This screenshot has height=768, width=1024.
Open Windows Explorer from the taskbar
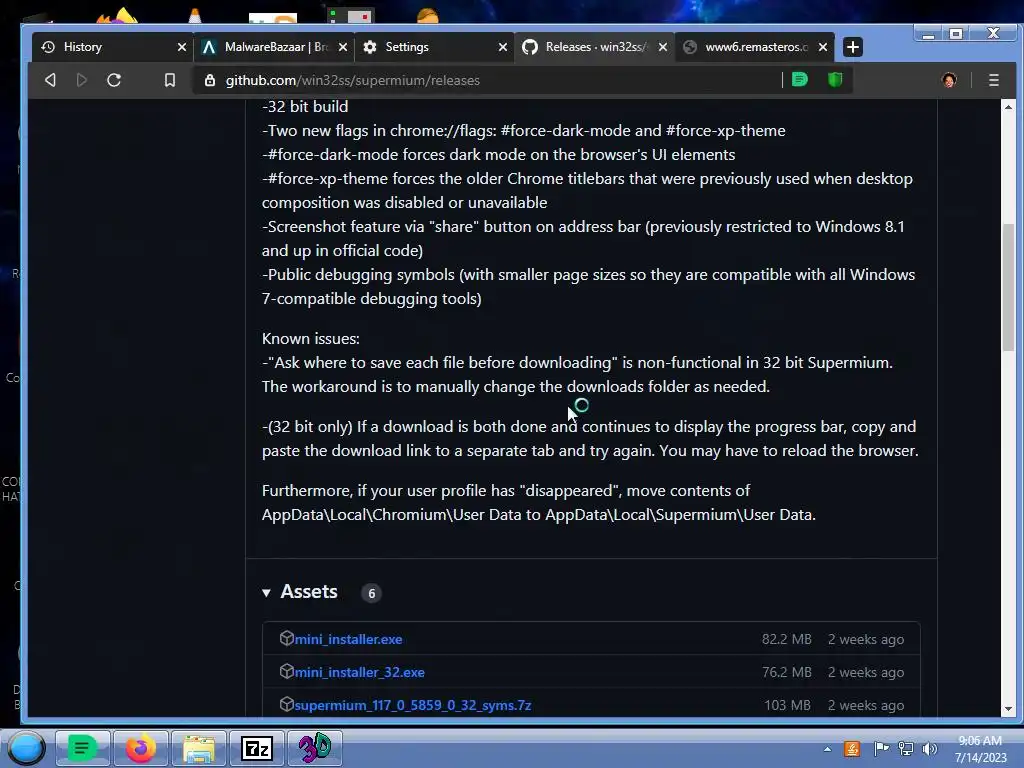[x=199, y=748]
